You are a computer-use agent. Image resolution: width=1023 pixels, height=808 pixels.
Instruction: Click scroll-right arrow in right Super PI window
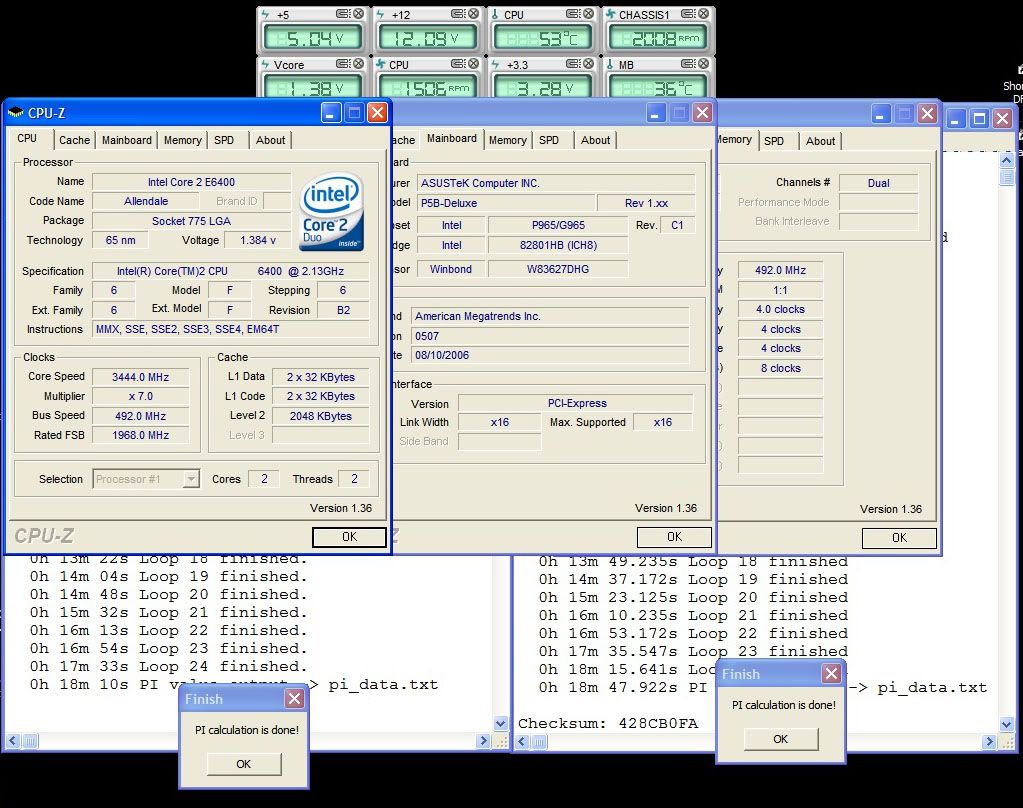(990, 741)
